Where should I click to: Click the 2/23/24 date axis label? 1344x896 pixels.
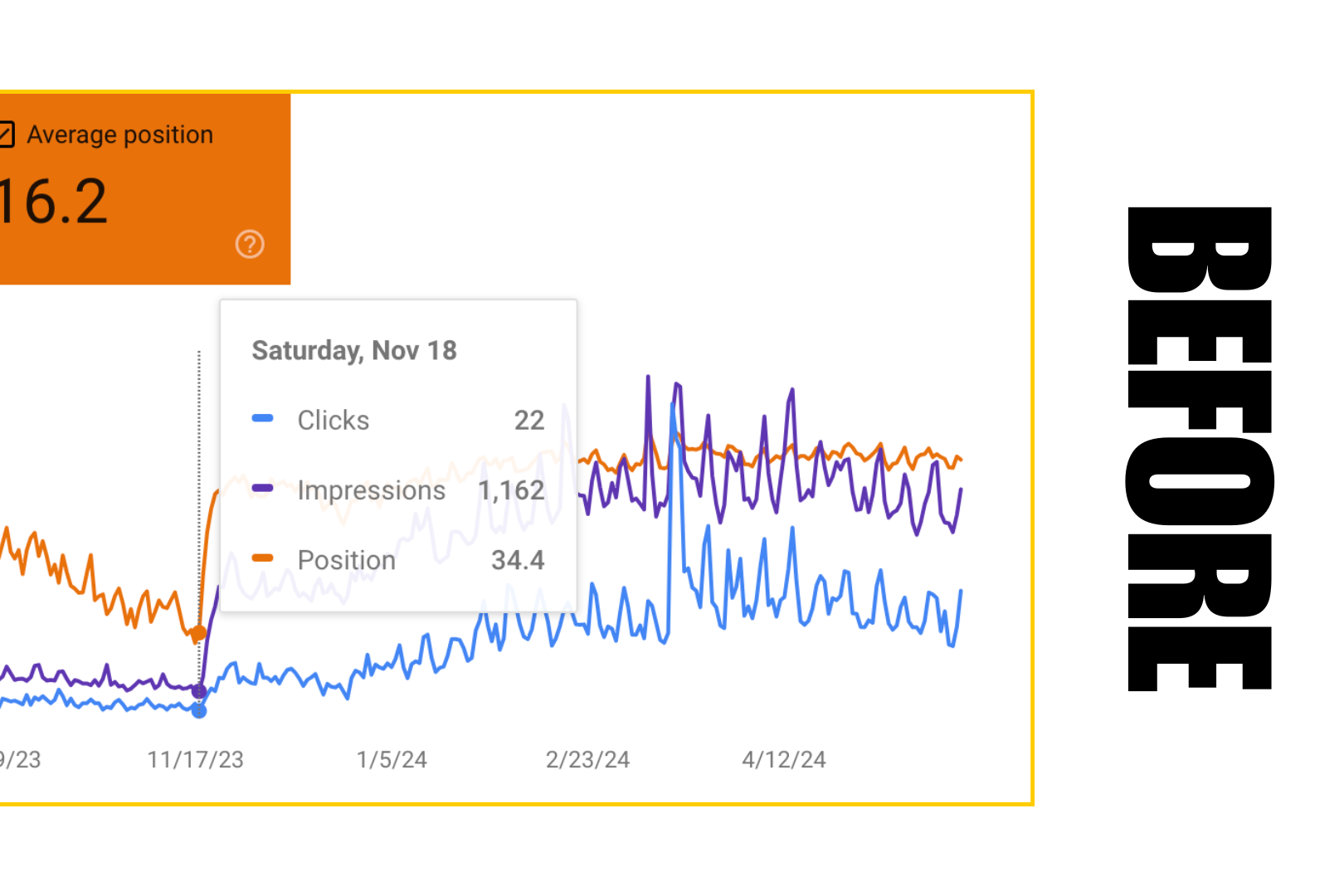tap(587, 759)
